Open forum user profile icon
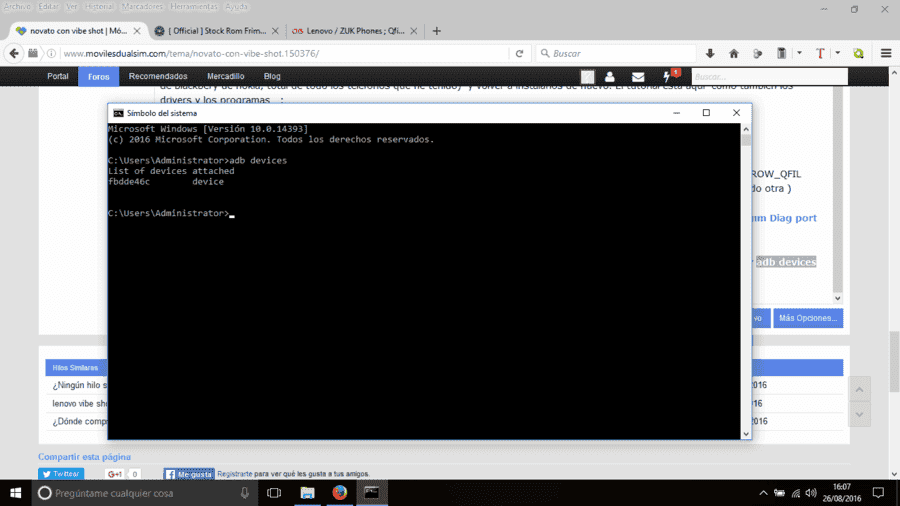 point(610,76)
